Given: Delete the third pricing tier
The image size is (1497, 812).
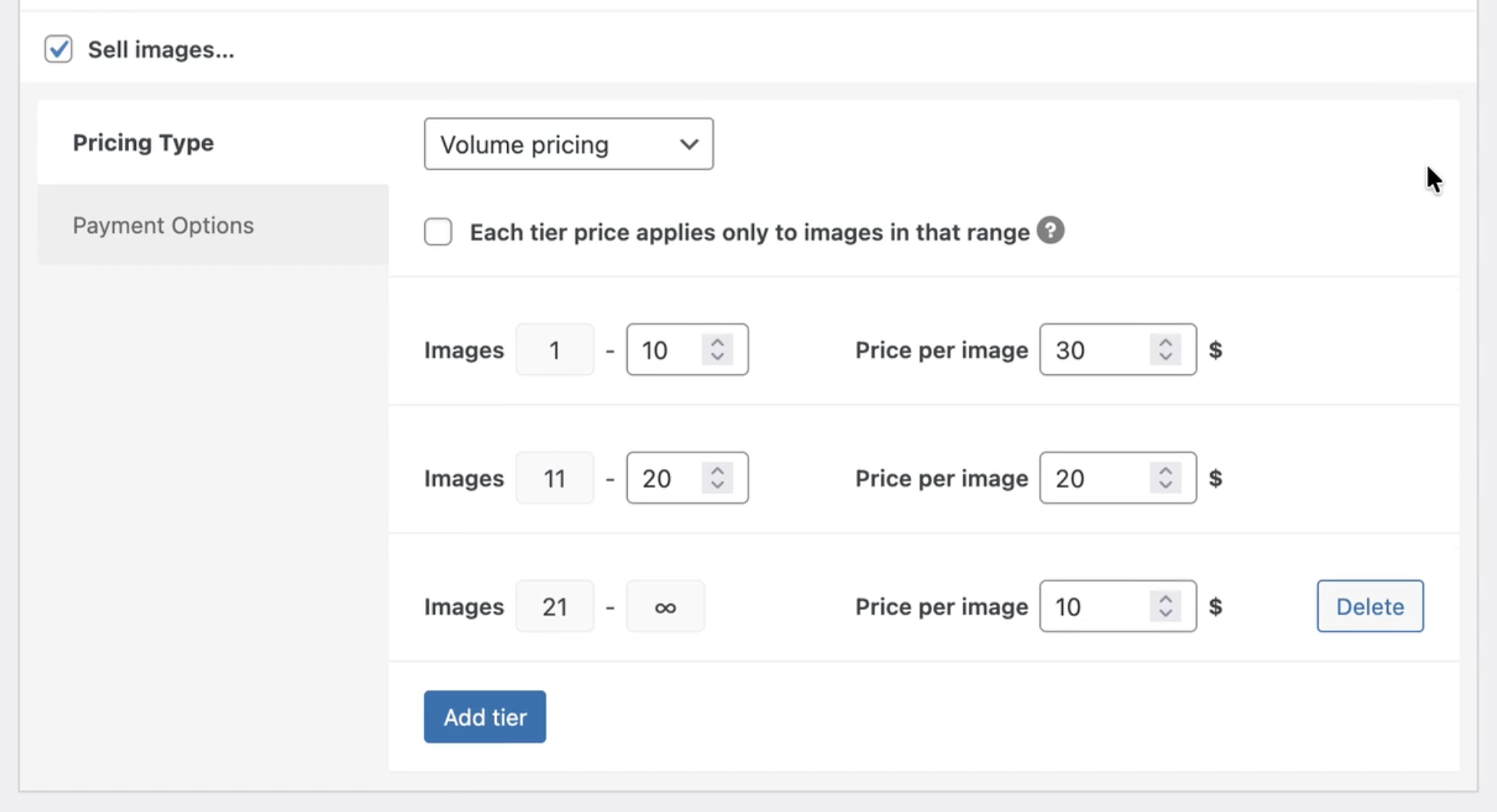Looking at the screenshot, I should click(1369, 606).
